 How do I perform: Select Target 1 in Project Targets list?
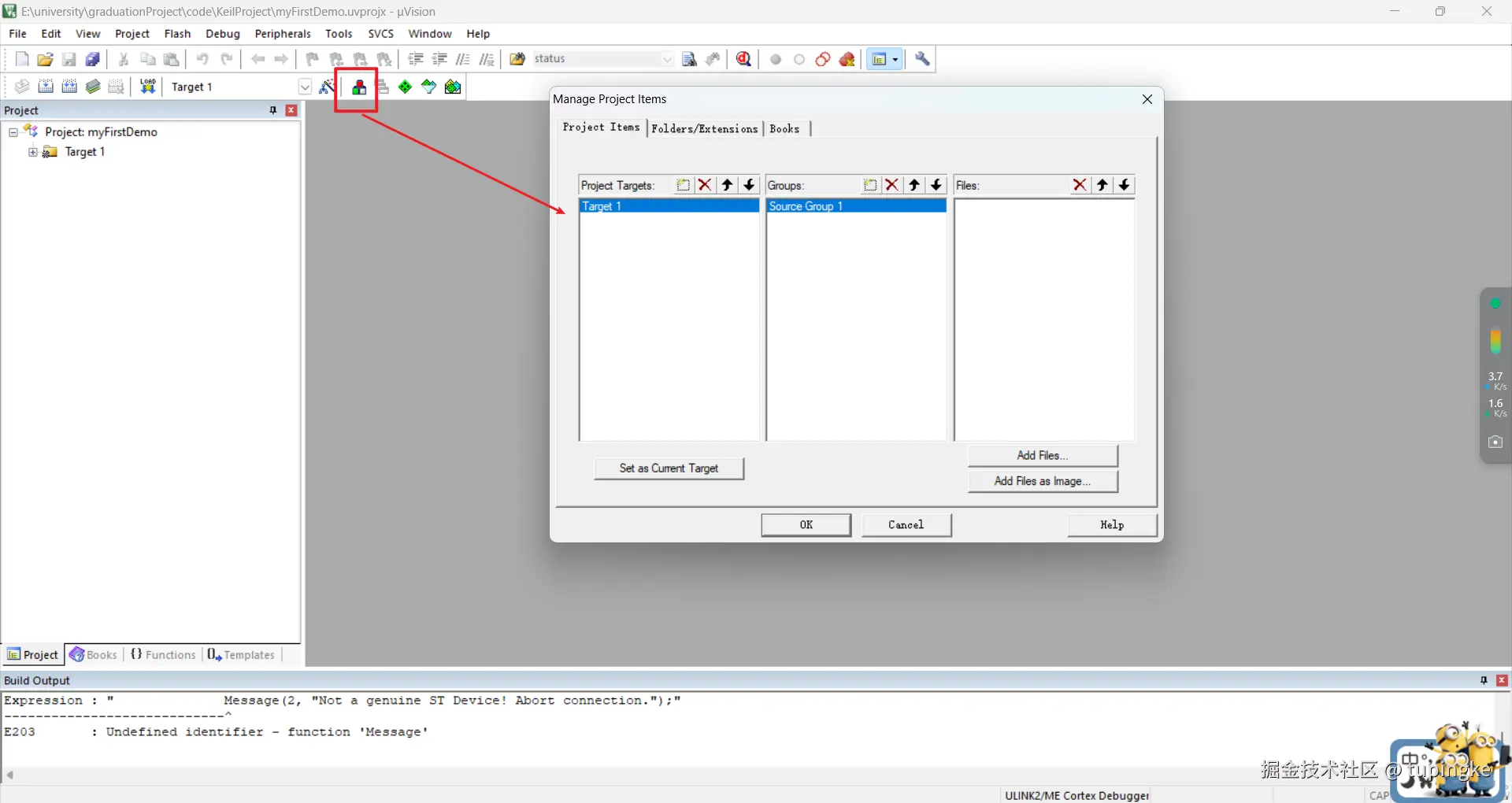coord(669,206)
